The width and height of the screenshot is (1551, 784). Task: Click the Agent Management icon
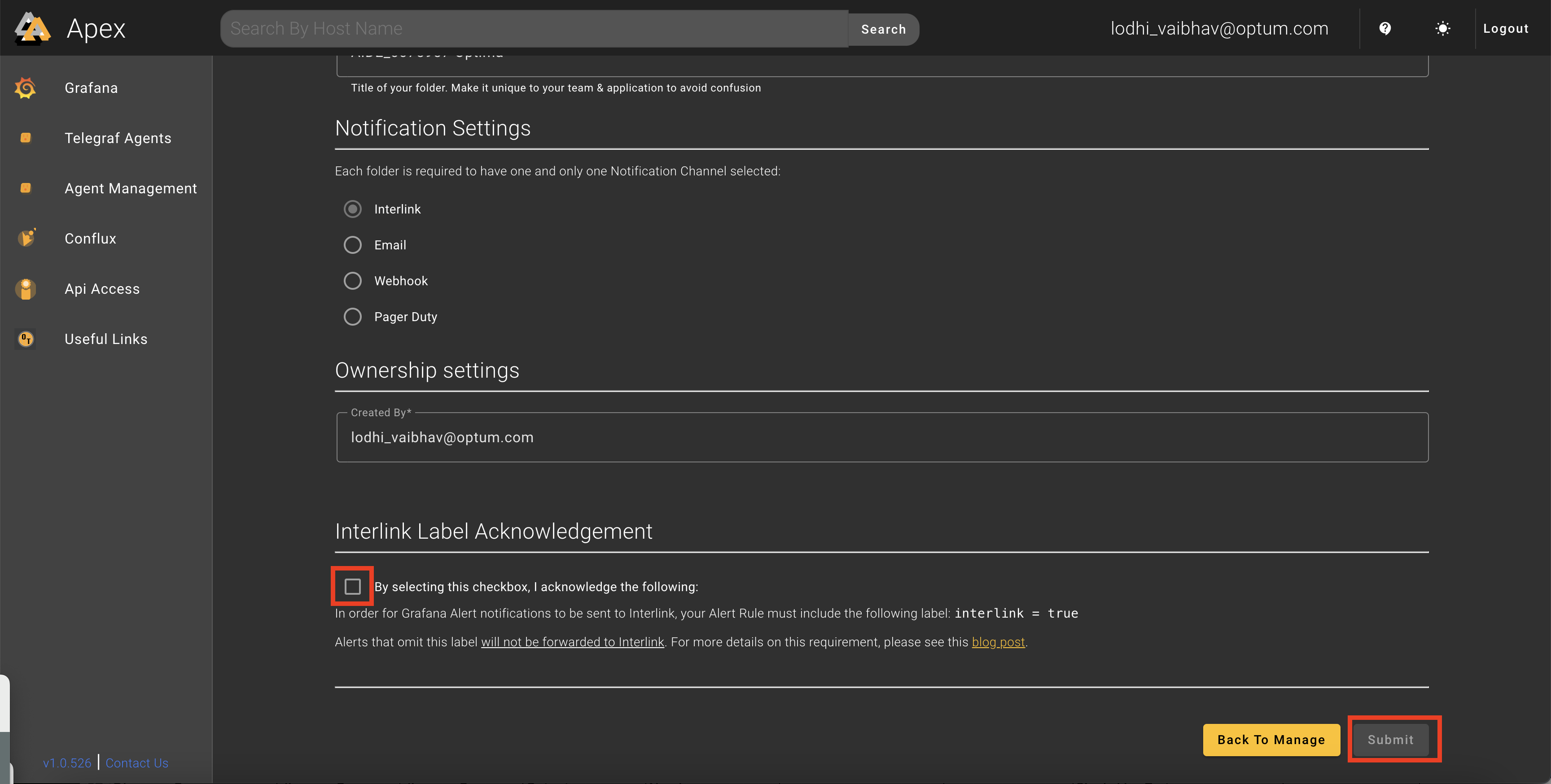pyautogui.click(x=25, y=188)
